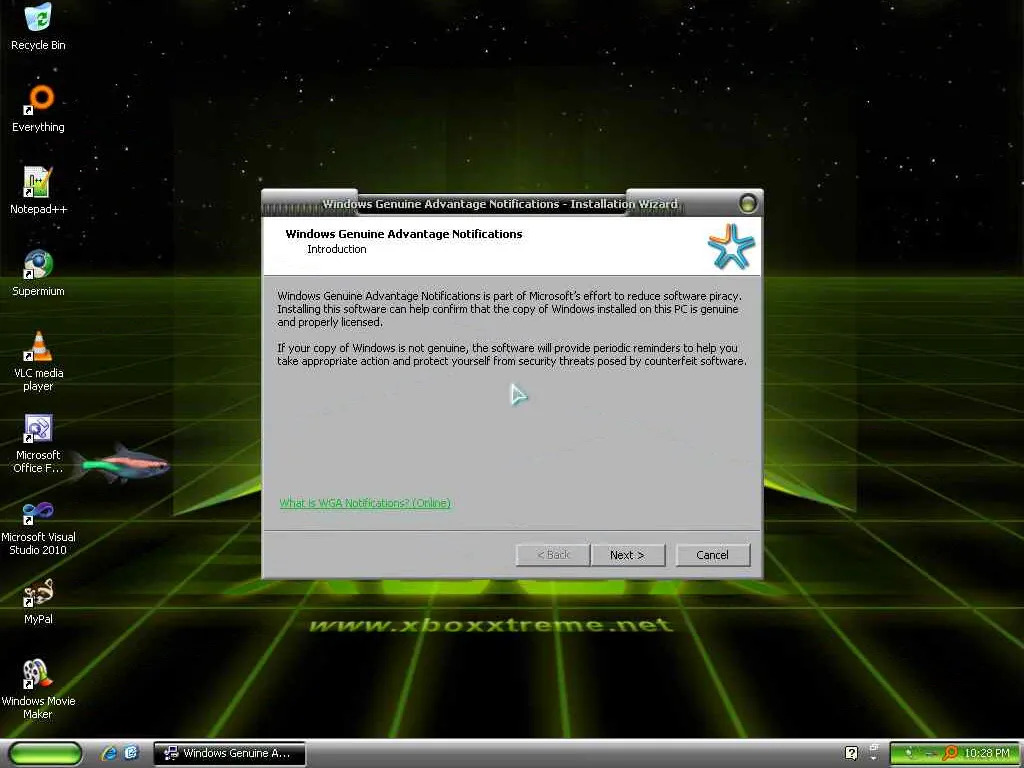
Task: Click the 10:28 PM clock
Action: pos(987,753)
